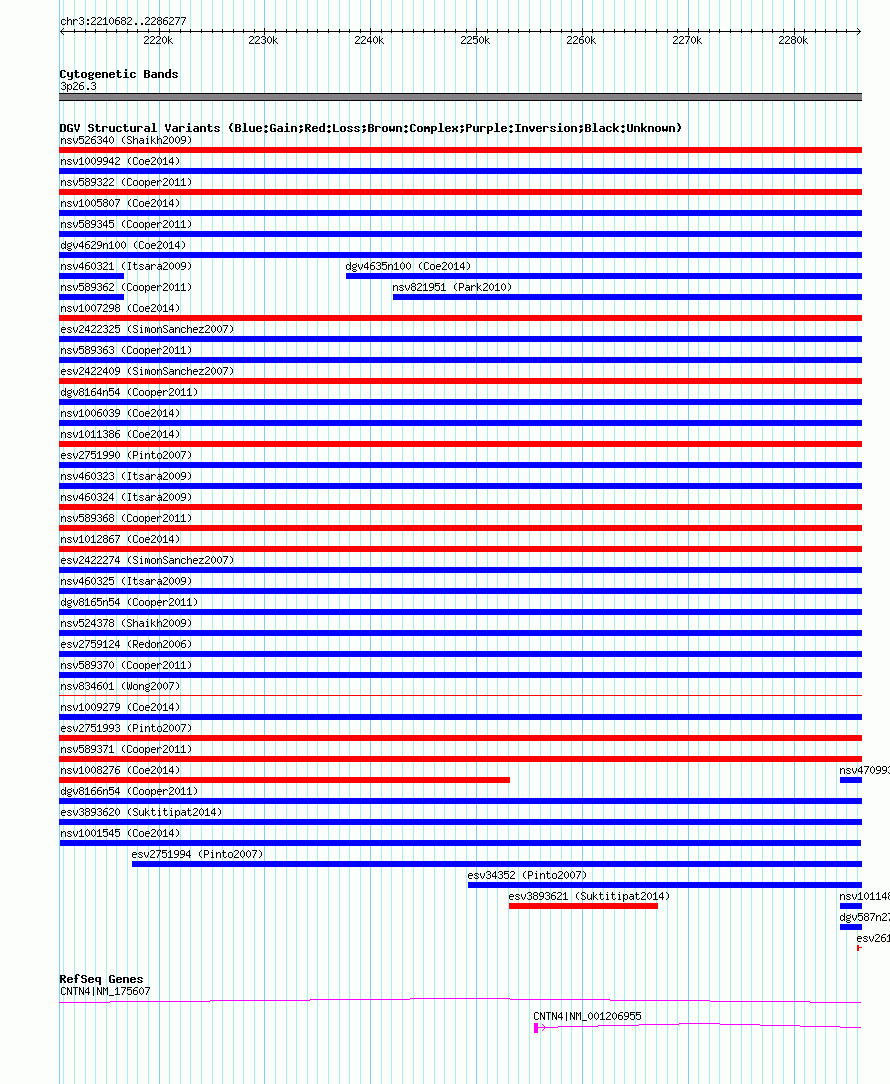Click the dgv4635n100 (Coe2014) label
Viewport: 890px width, 1084px height.
tap(408, 266)
